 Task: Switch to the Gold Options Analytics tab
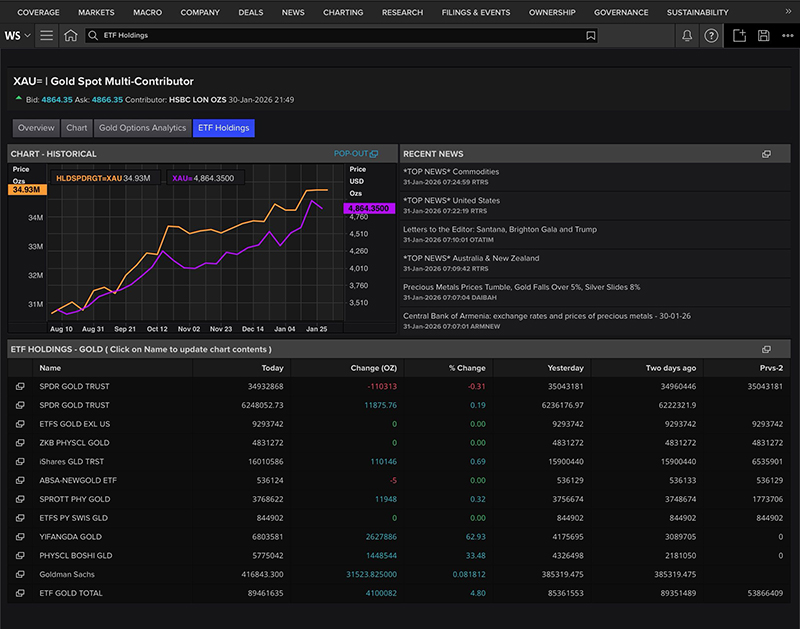coord(142,128)
